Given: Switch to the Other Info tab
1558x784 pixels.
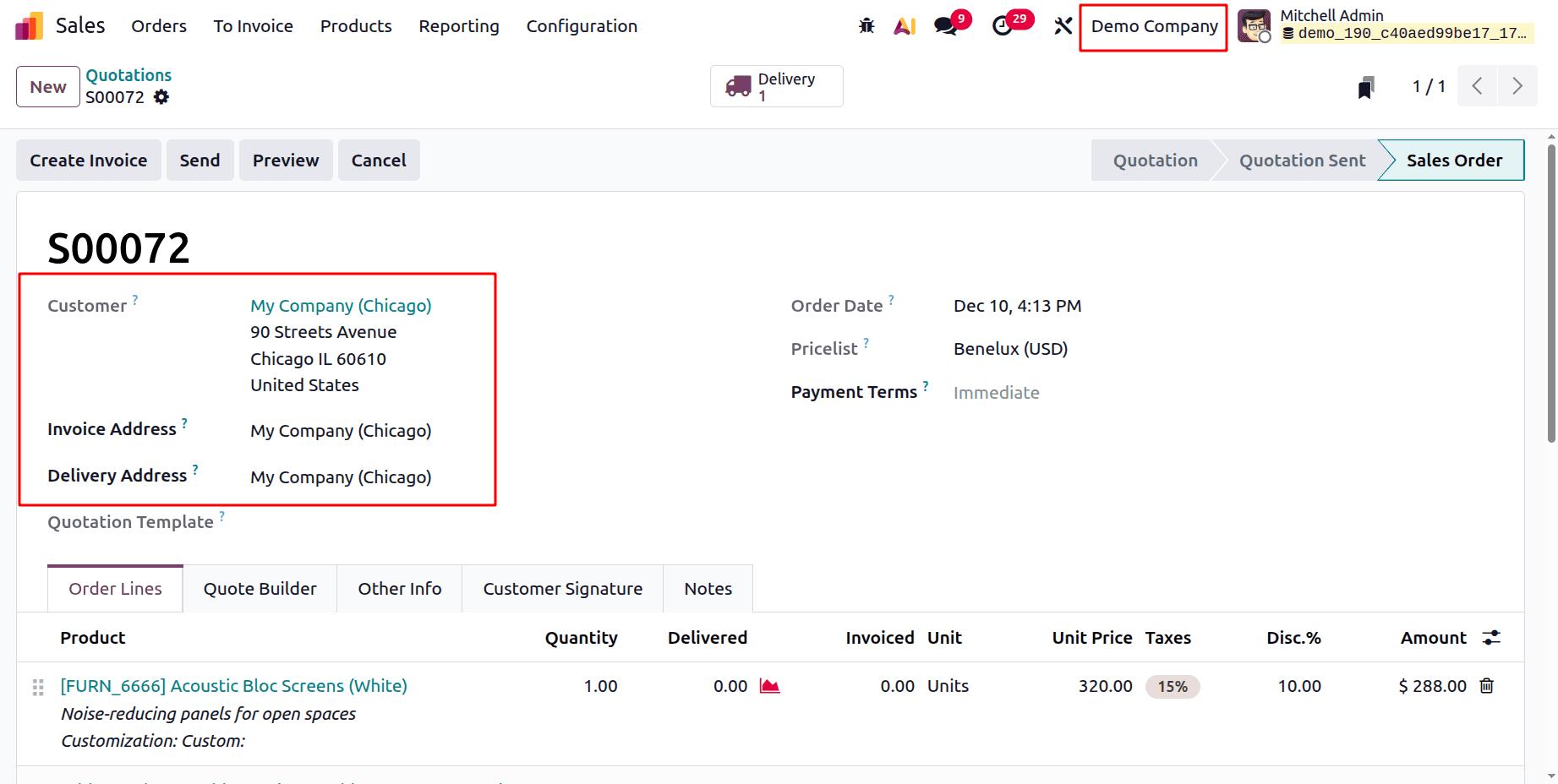Looking at the screenshot, I should [399, 588].
